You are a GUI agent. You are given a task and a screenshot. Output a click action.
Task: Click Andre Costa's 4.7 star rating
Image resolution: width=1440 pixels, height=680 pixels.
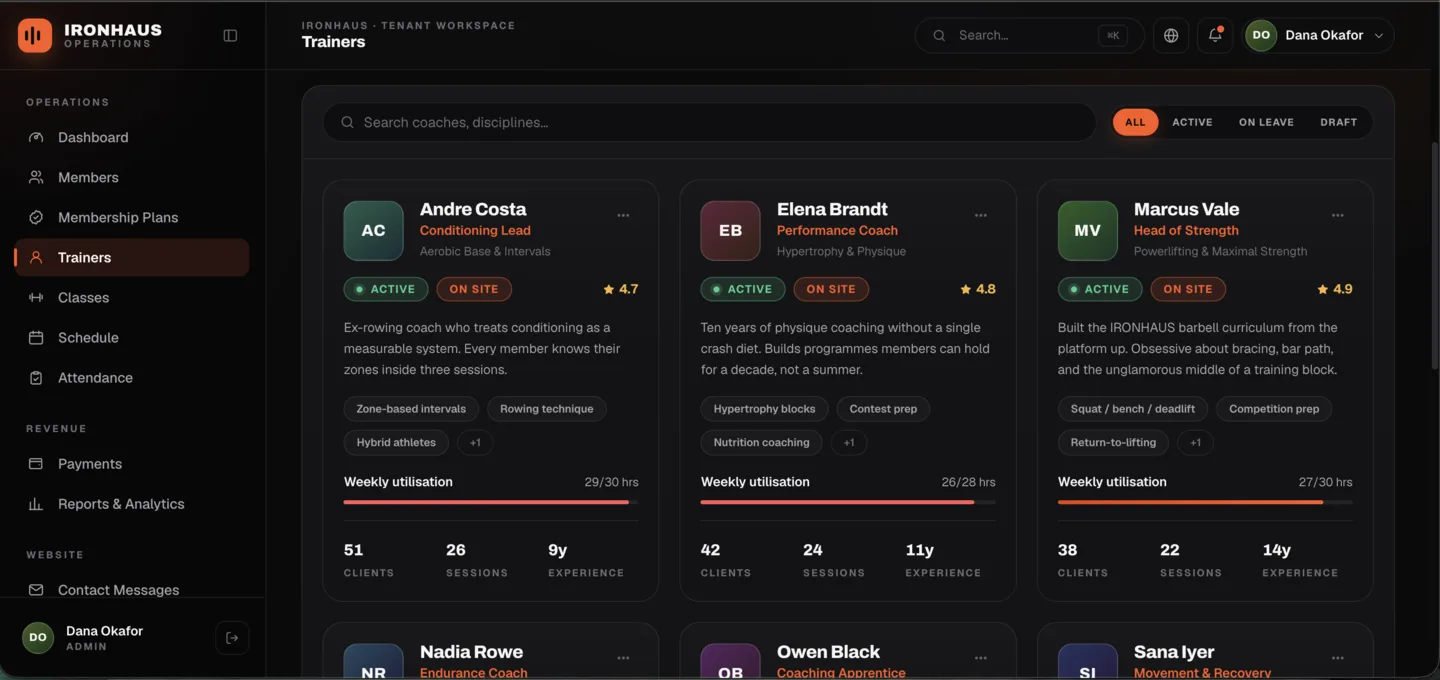pyautogui.click(x=620, y=289)
